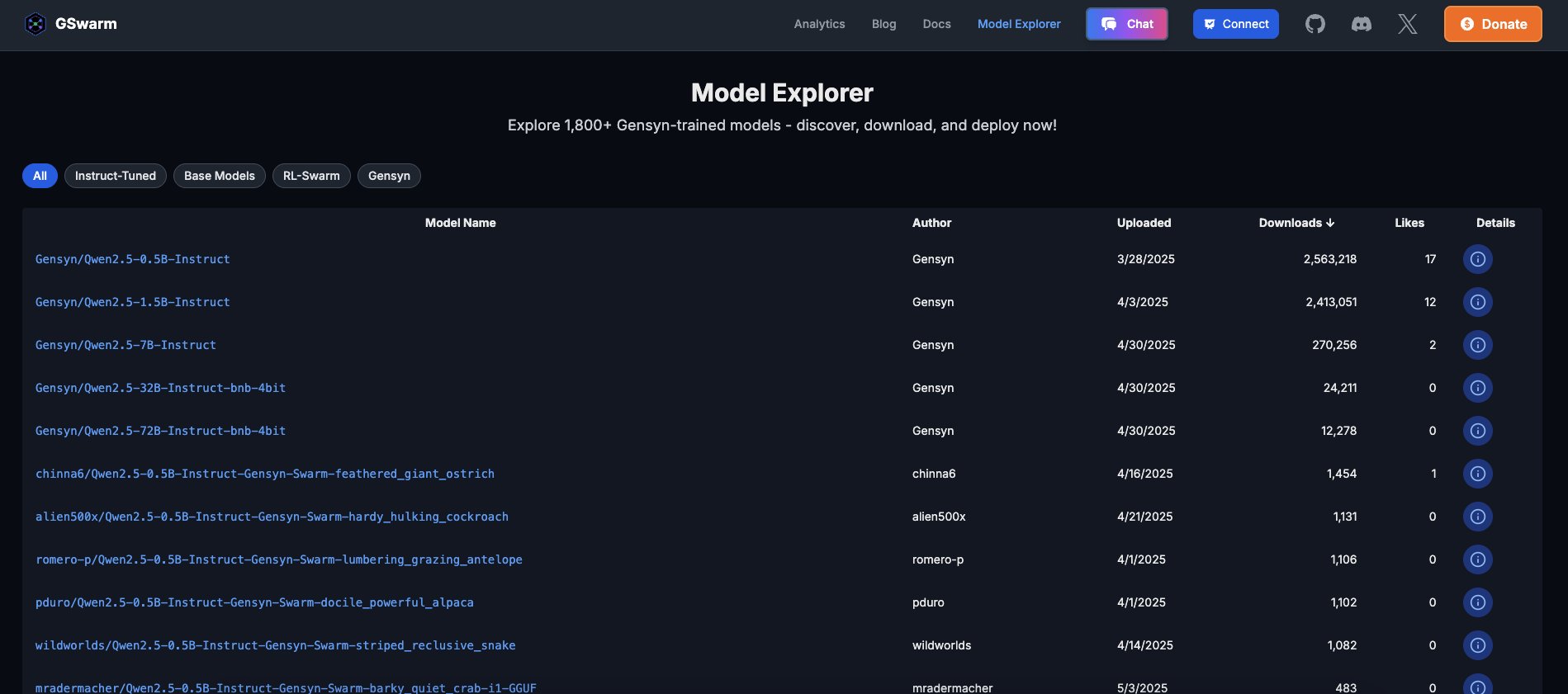Open the Discord icon link
Image resolution: width=1568 pixels, height=694 pixels.
[x=1362, y=24]
